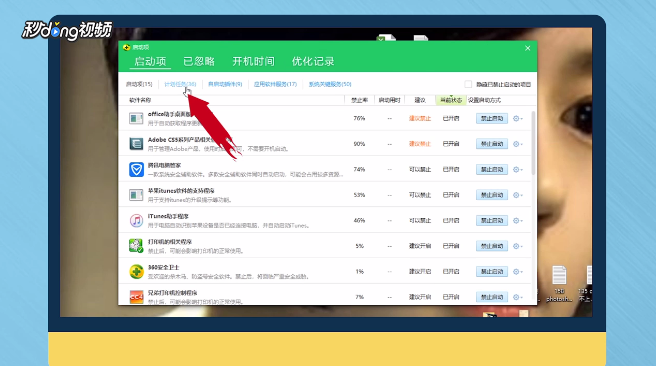656x366 pixels.
Task: Click the office助手 row icon
Action: click(x=136, y=118)
